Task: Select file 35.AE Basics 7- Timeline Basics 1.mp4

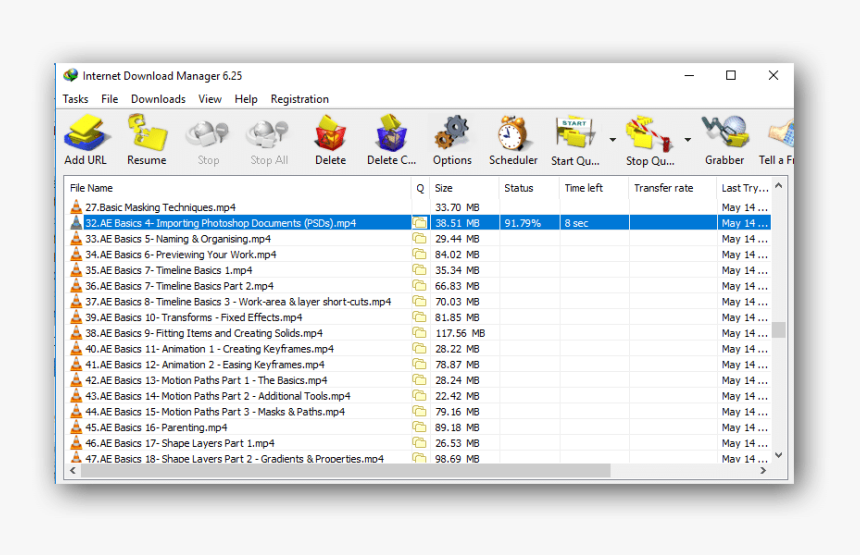Action: click(168, 270)
